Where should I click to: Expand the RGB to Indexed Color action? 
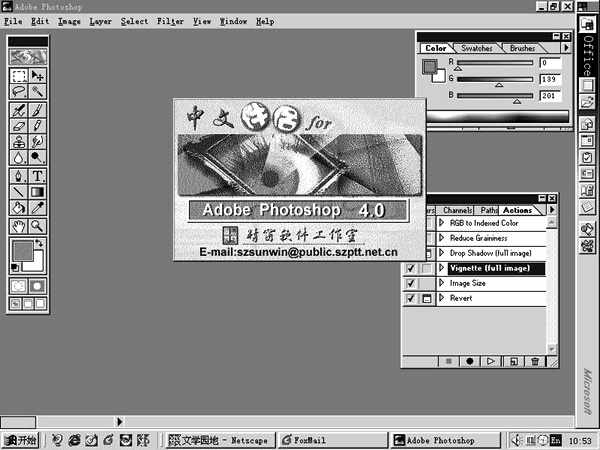point(442,223)
